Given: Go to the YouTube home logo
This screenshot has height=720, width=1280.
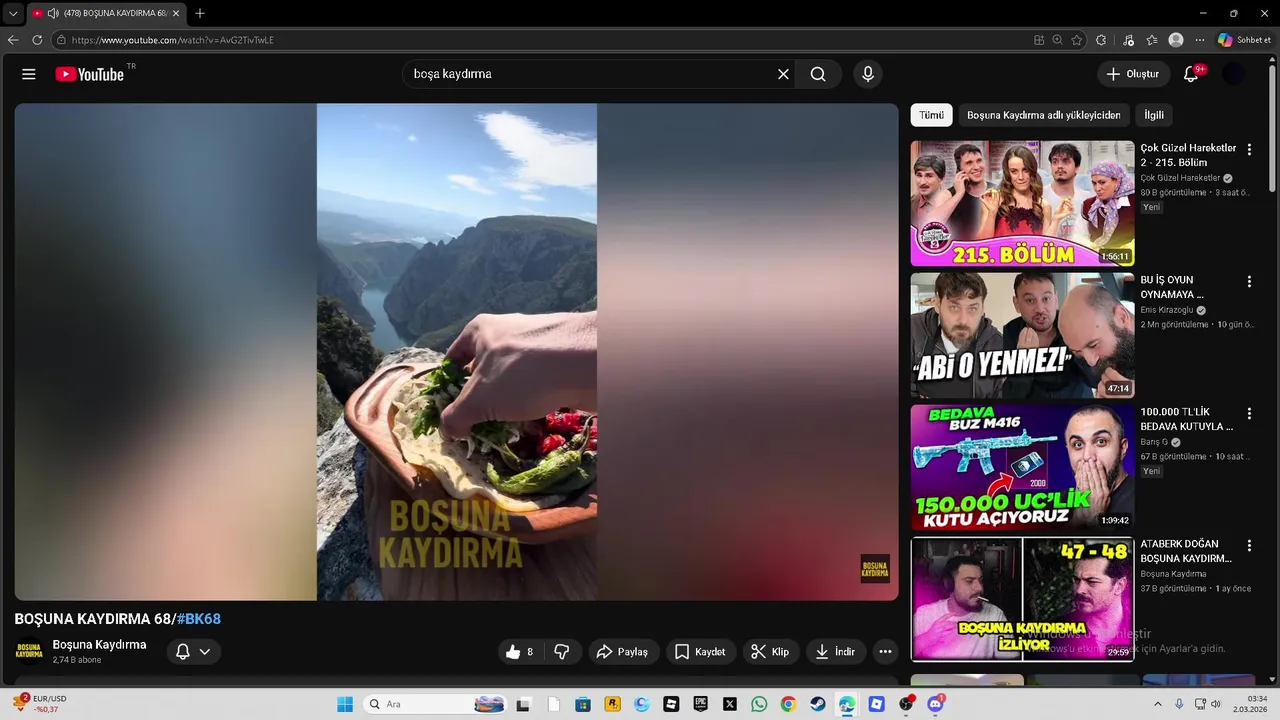Looking at the screenshot, I should pyautogui.click(x=90, y=74).
